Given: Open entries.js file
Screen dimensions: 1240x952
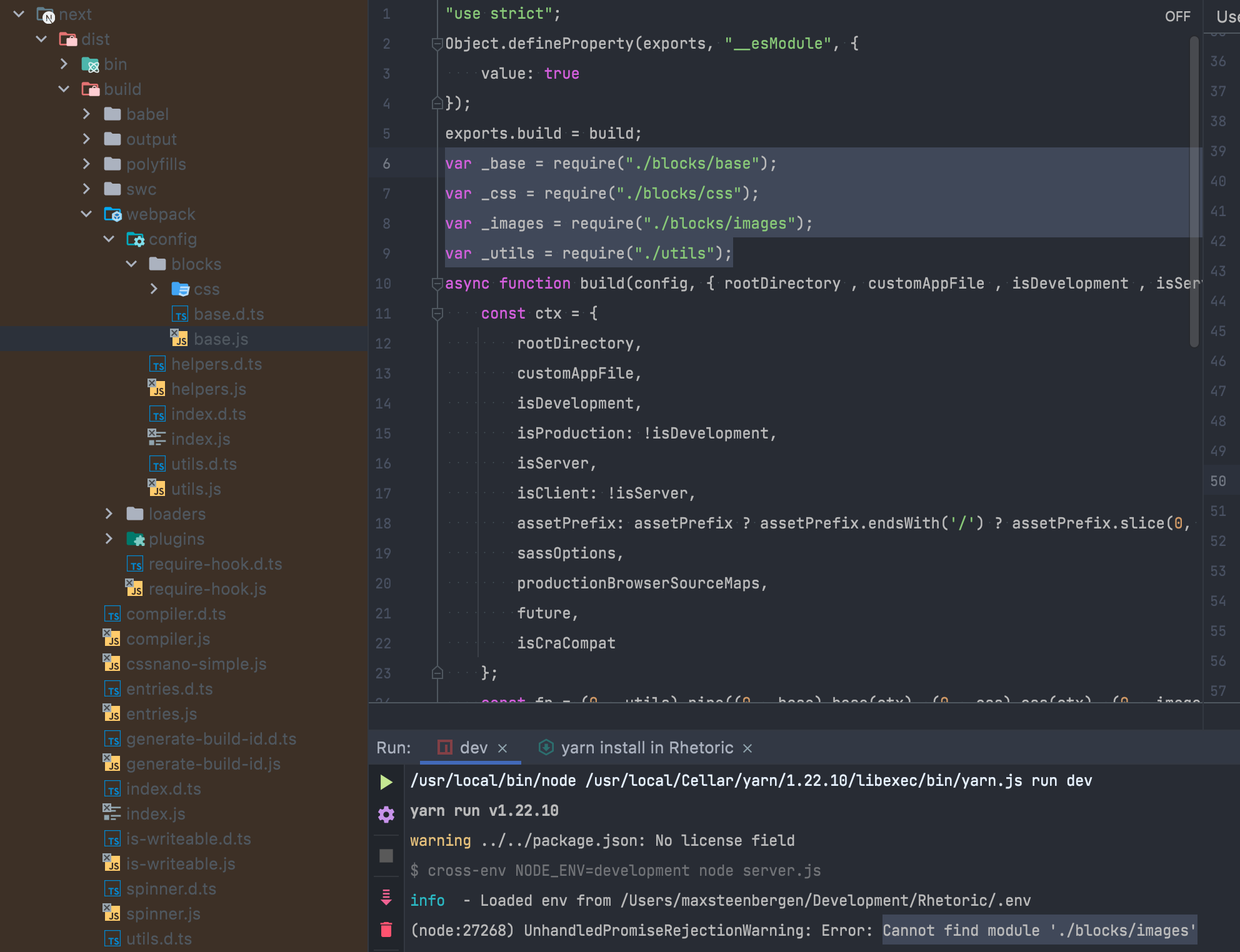Looking at the screenshot, I should click(161, 714).
